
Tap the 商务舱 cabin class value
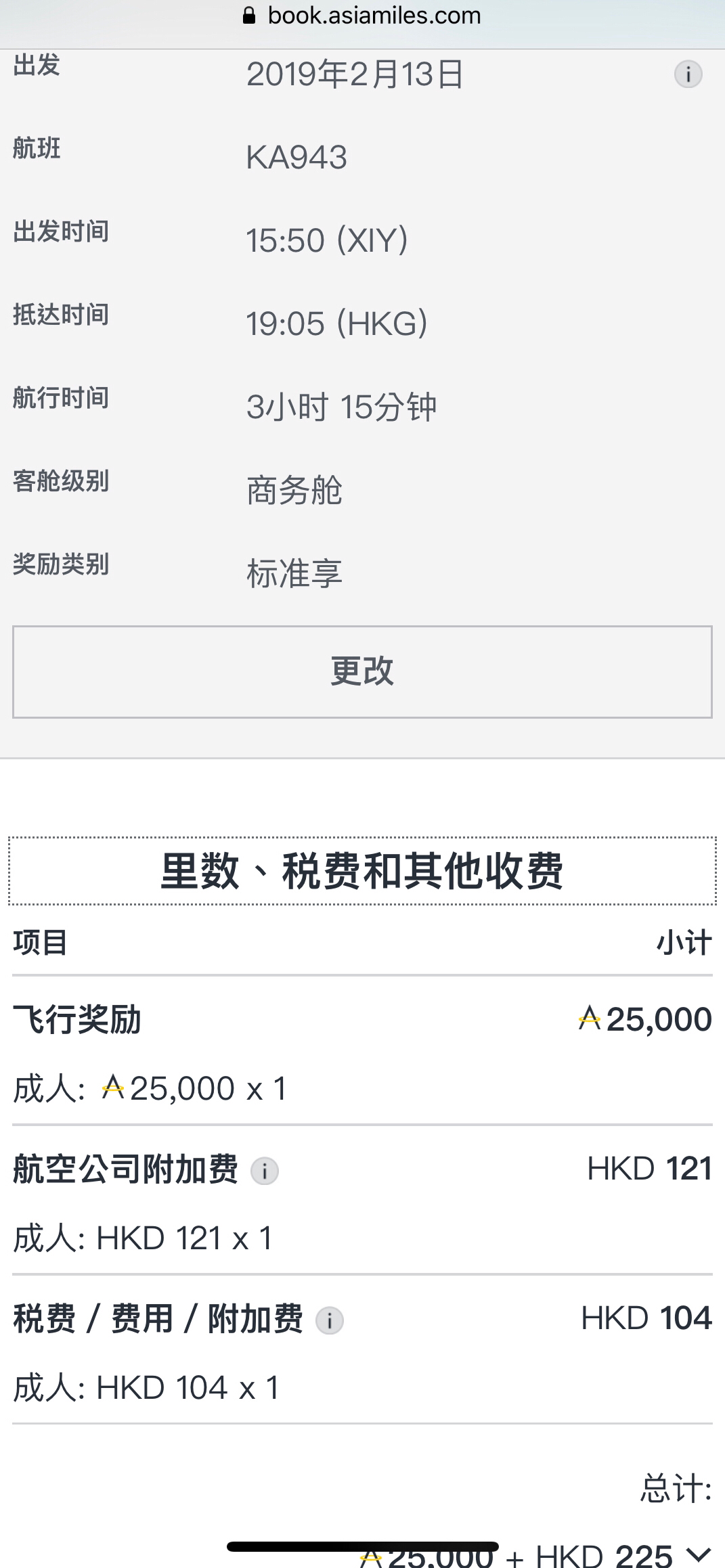coord(294,490)
